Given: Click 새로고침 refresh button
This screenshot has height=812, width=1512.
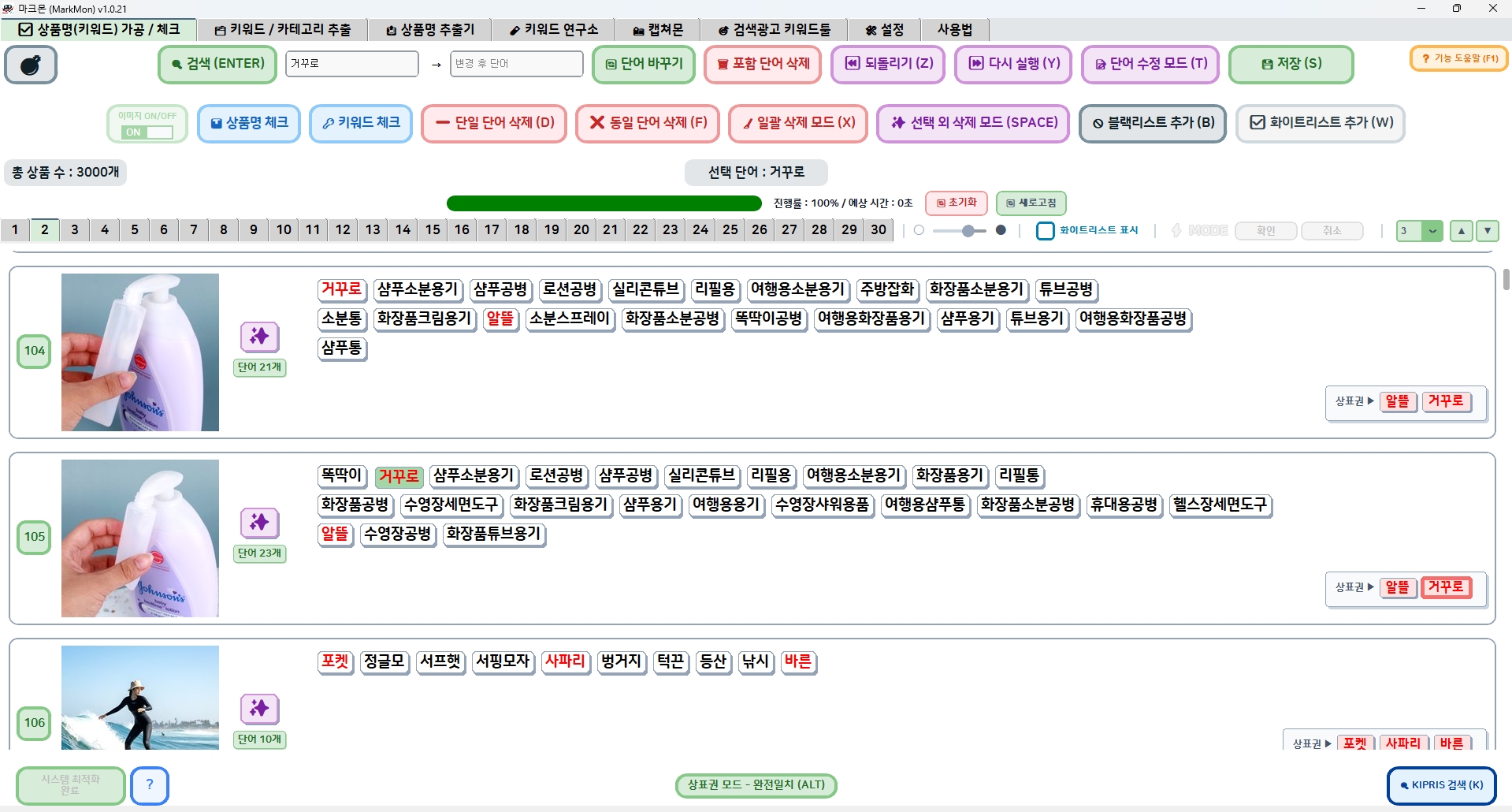Looking at the screenshot, I should coord(1031,203).
